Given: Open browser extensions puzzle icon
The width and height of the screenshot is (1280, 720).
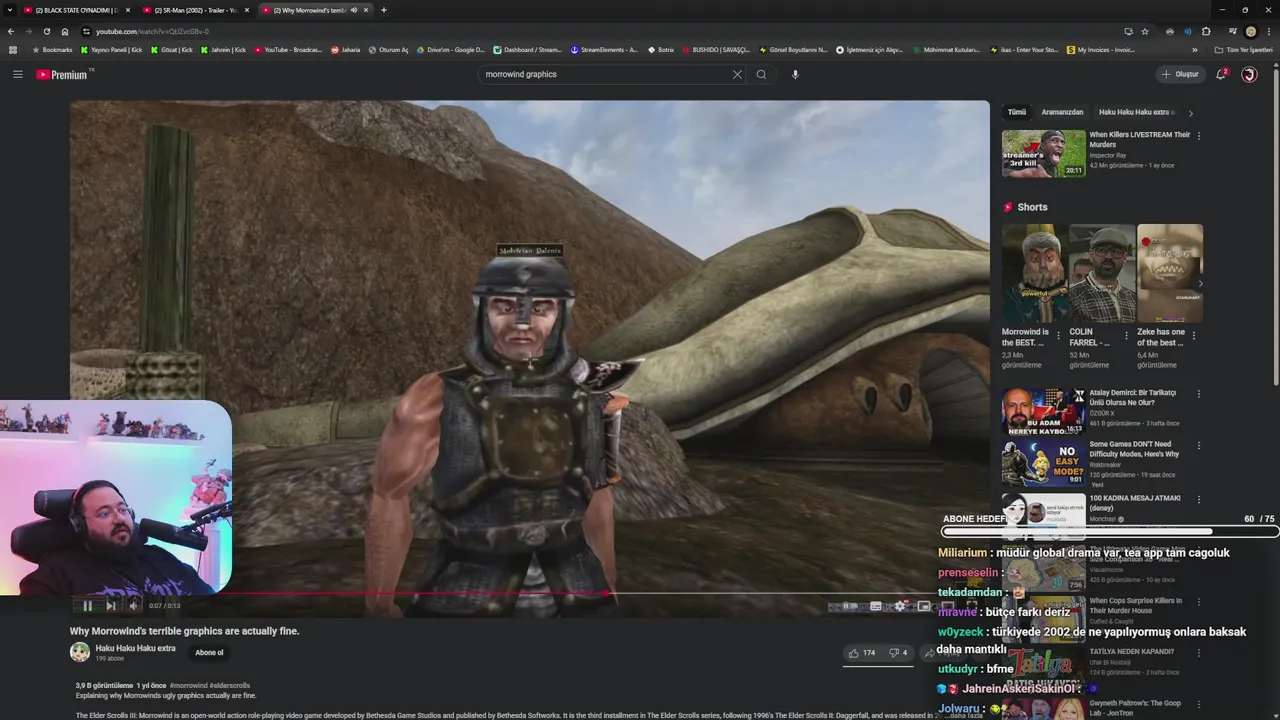Looking at the screenshot, I should pos(1206,31).
